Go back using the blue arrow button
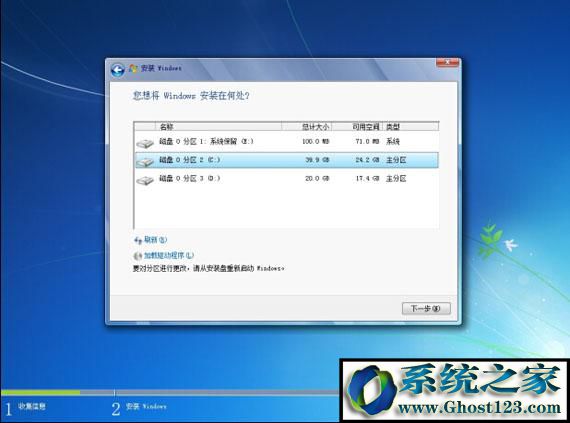570x423 pixels. click(117, 70)
